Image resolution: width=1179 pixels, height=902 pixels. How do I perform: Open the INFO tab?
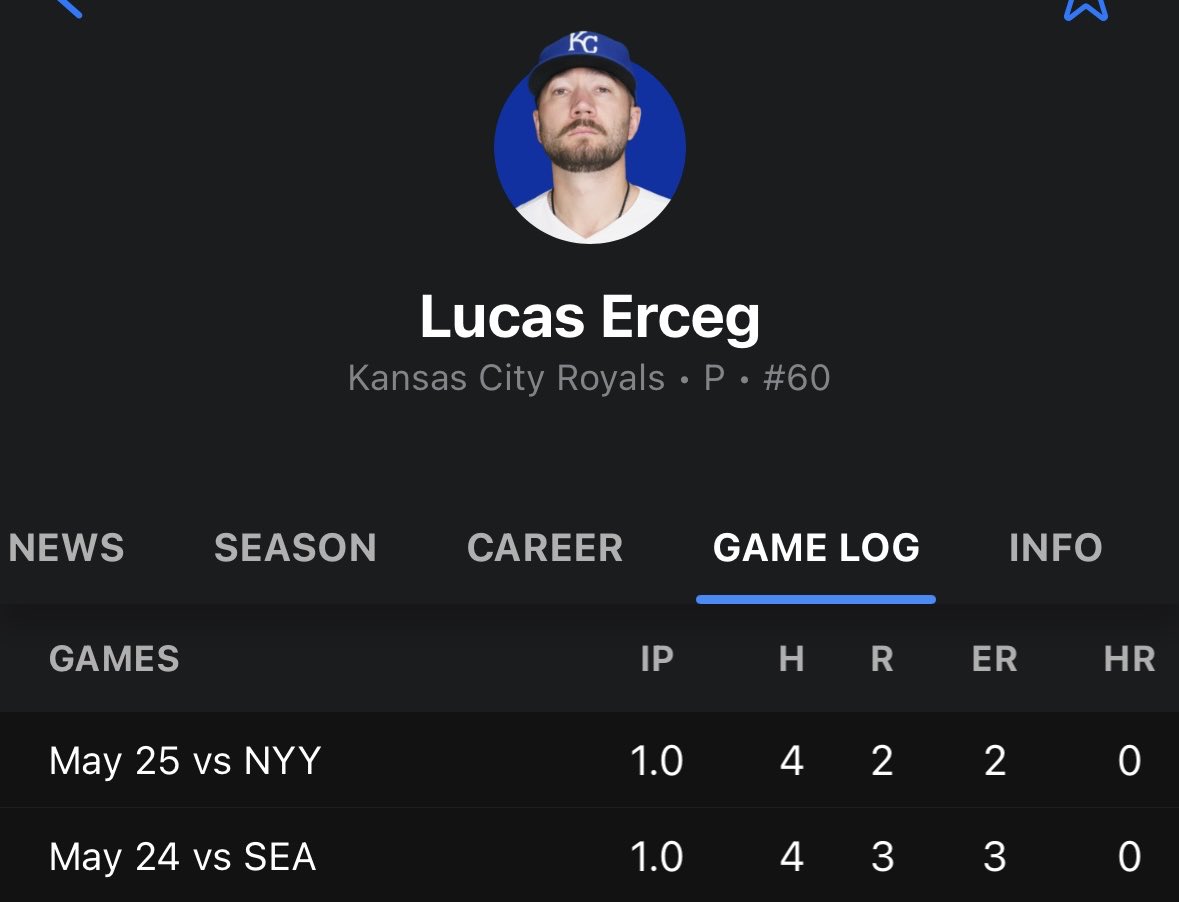click(1056, 547)
